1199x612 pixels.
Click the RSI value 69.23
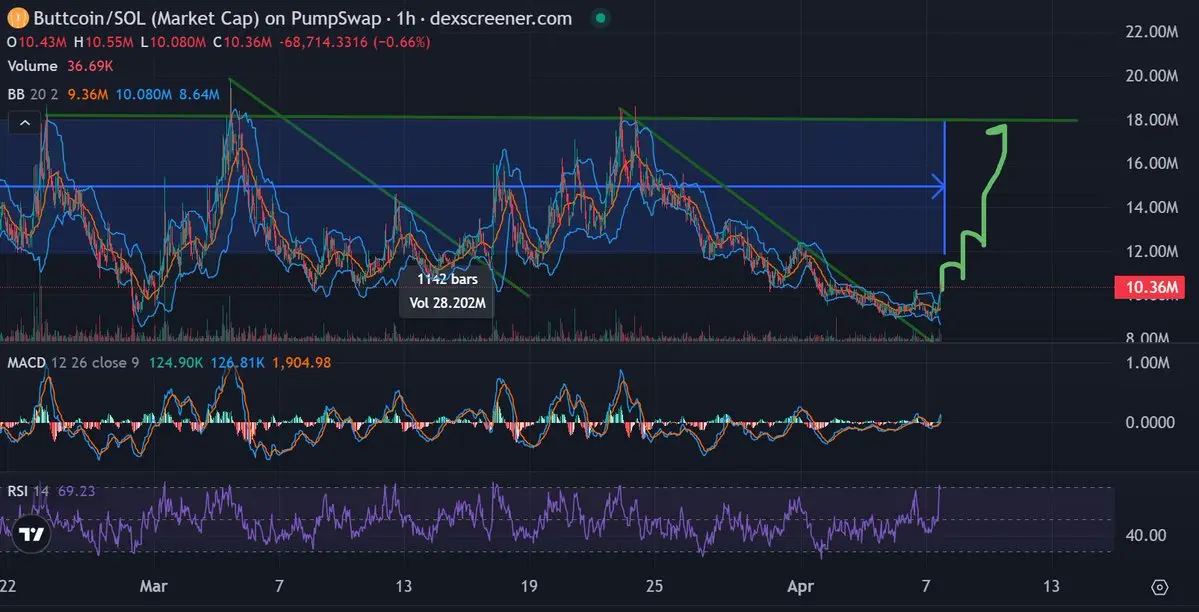click(76, 491)
